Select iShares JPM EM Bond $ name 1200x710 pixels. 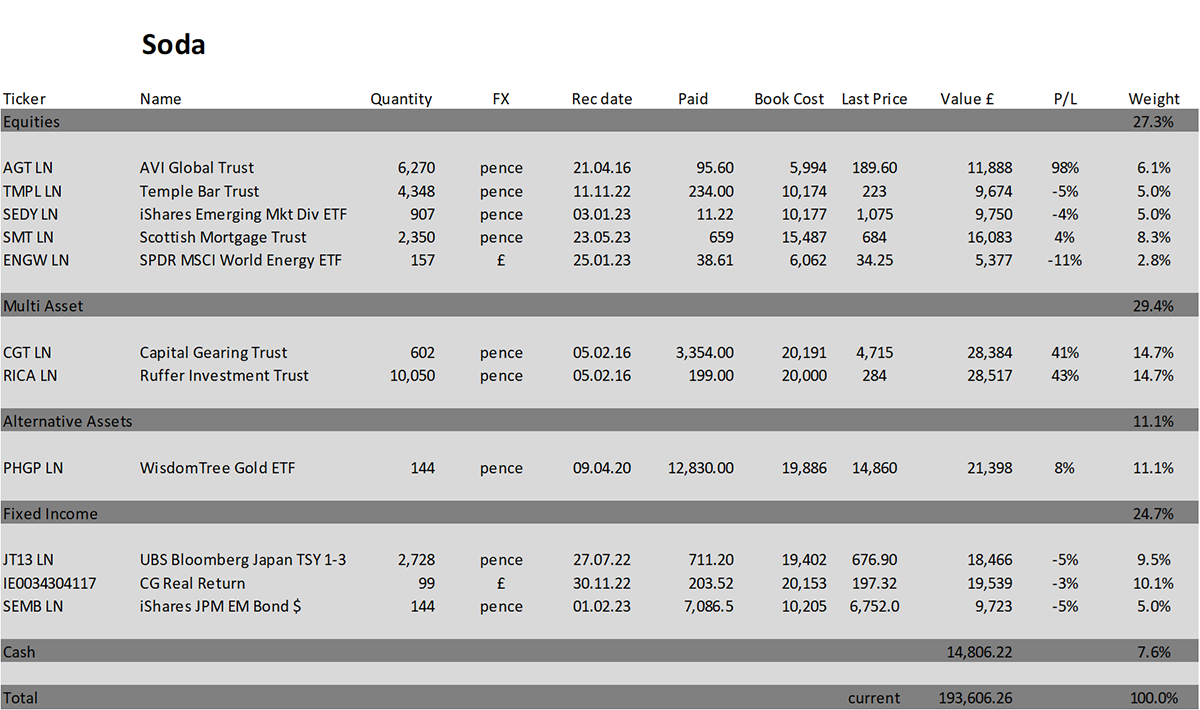221,606
